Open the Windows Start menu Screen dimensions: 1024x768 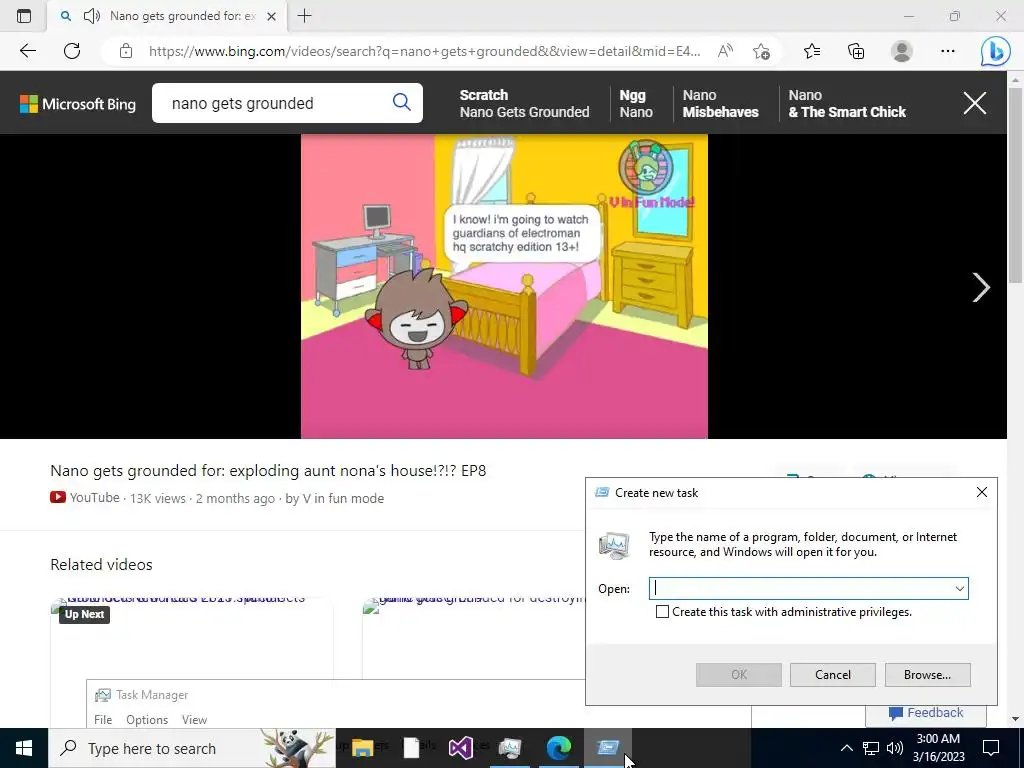coord(24,748)
